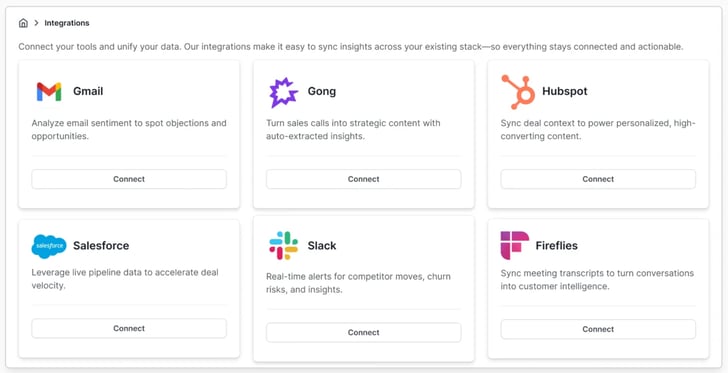Open the Salesforce card title
728x373 pixels.
pyautogui.click(x=101, y=246)
